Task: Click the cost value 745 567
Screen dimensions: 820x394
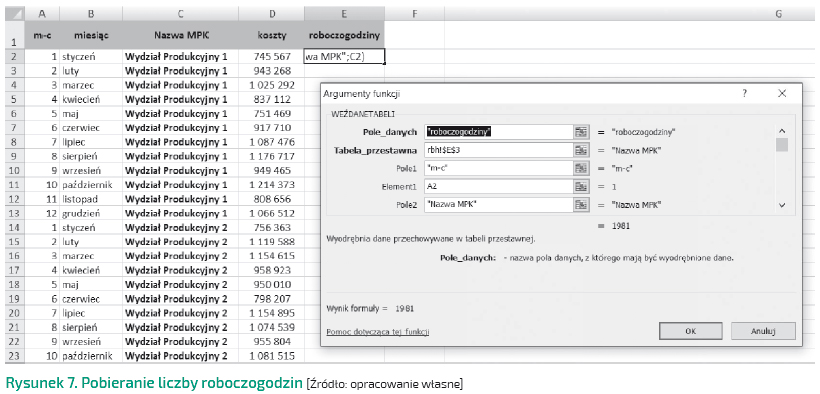Action: click(271, 56)
